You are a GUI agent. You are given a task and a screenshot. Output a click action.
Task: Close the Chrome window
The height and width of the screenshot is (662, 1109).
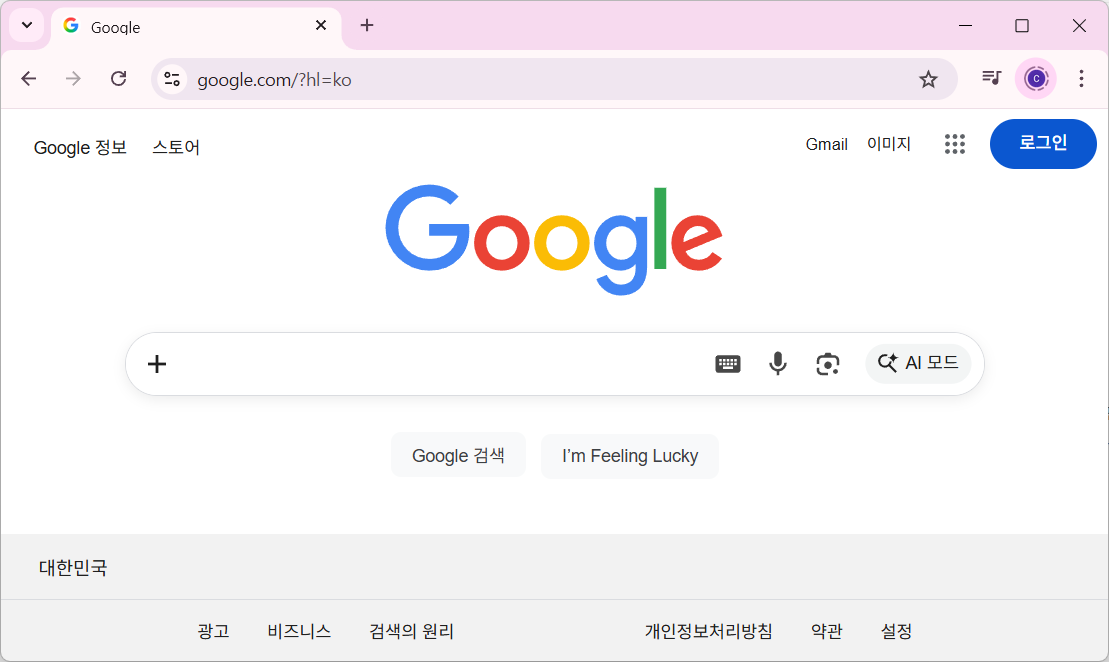pyautogui.click(x=1079, y=25)
